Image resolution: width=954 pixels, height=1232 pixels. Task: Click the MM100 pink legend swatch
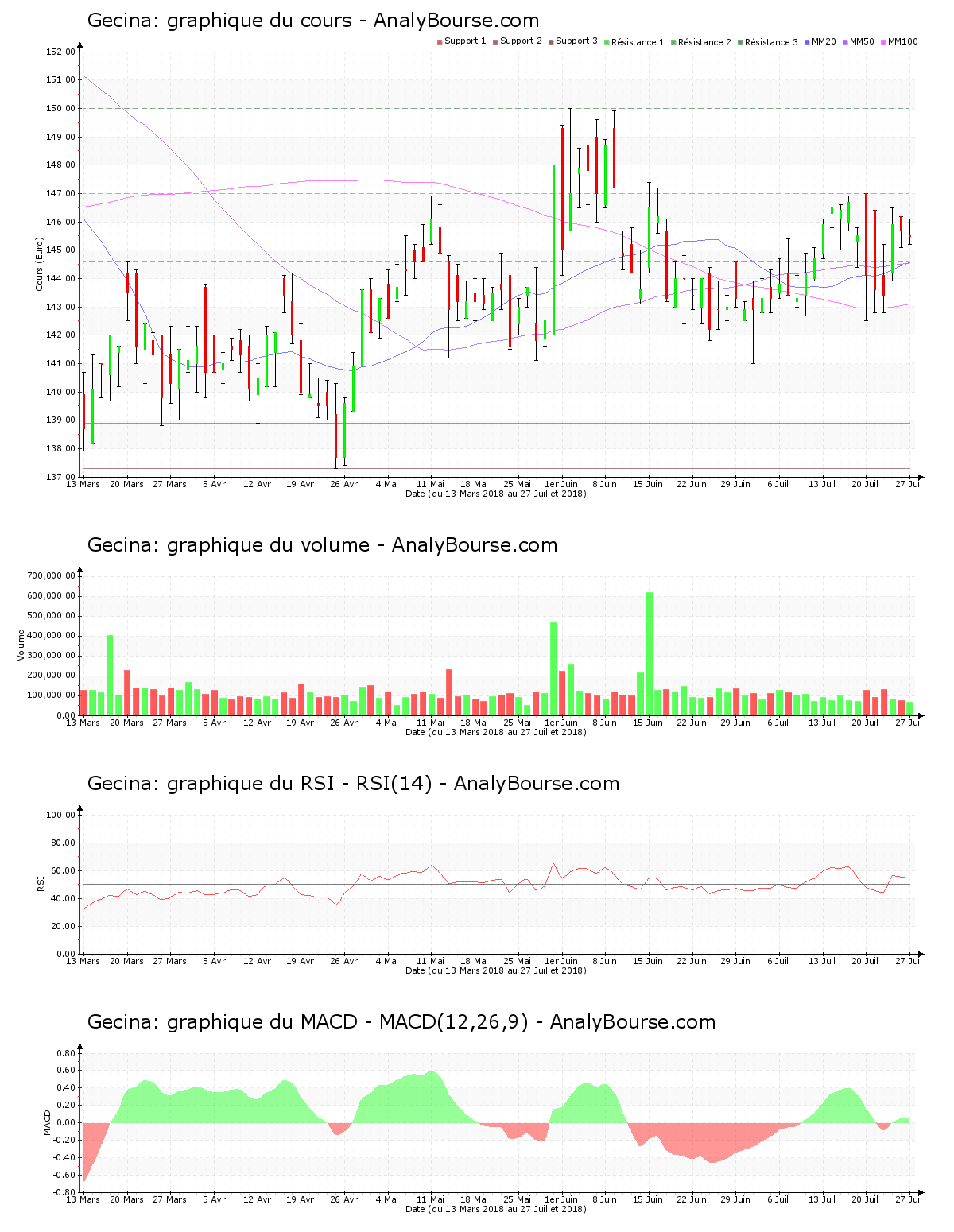coord(883,41)
